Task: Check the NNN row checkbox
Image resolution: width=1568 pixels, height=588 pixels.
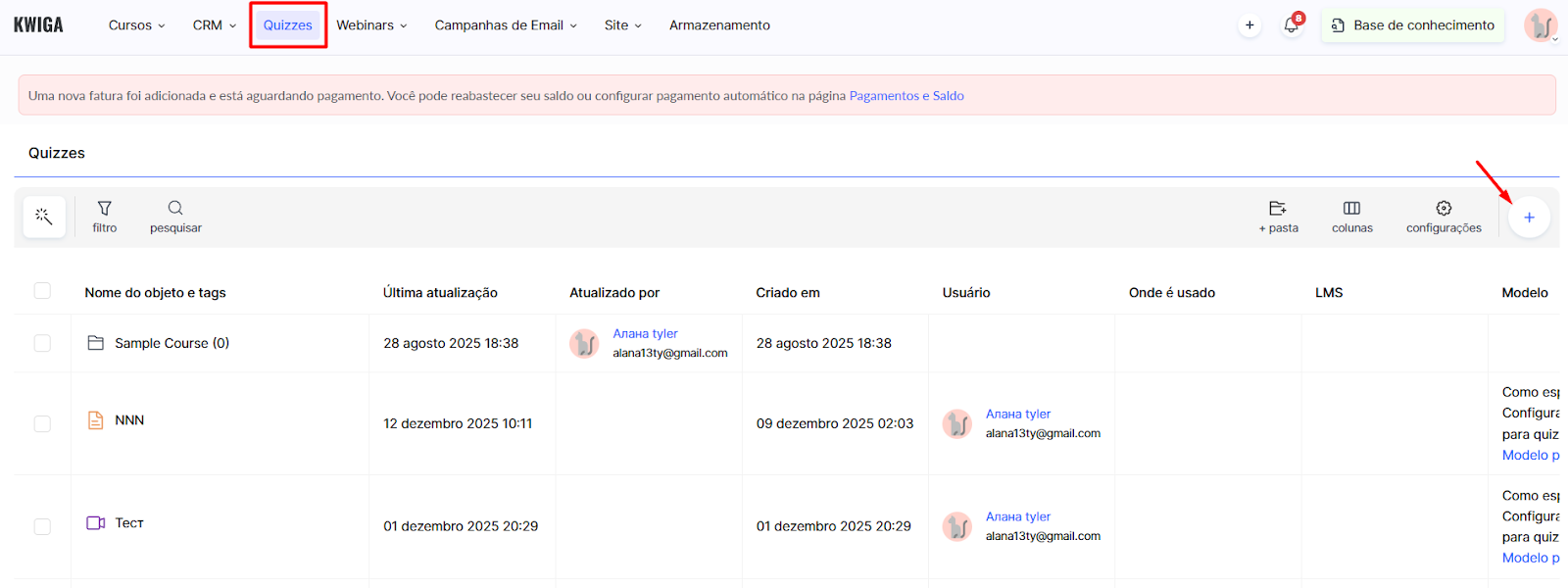Action: 42,423
